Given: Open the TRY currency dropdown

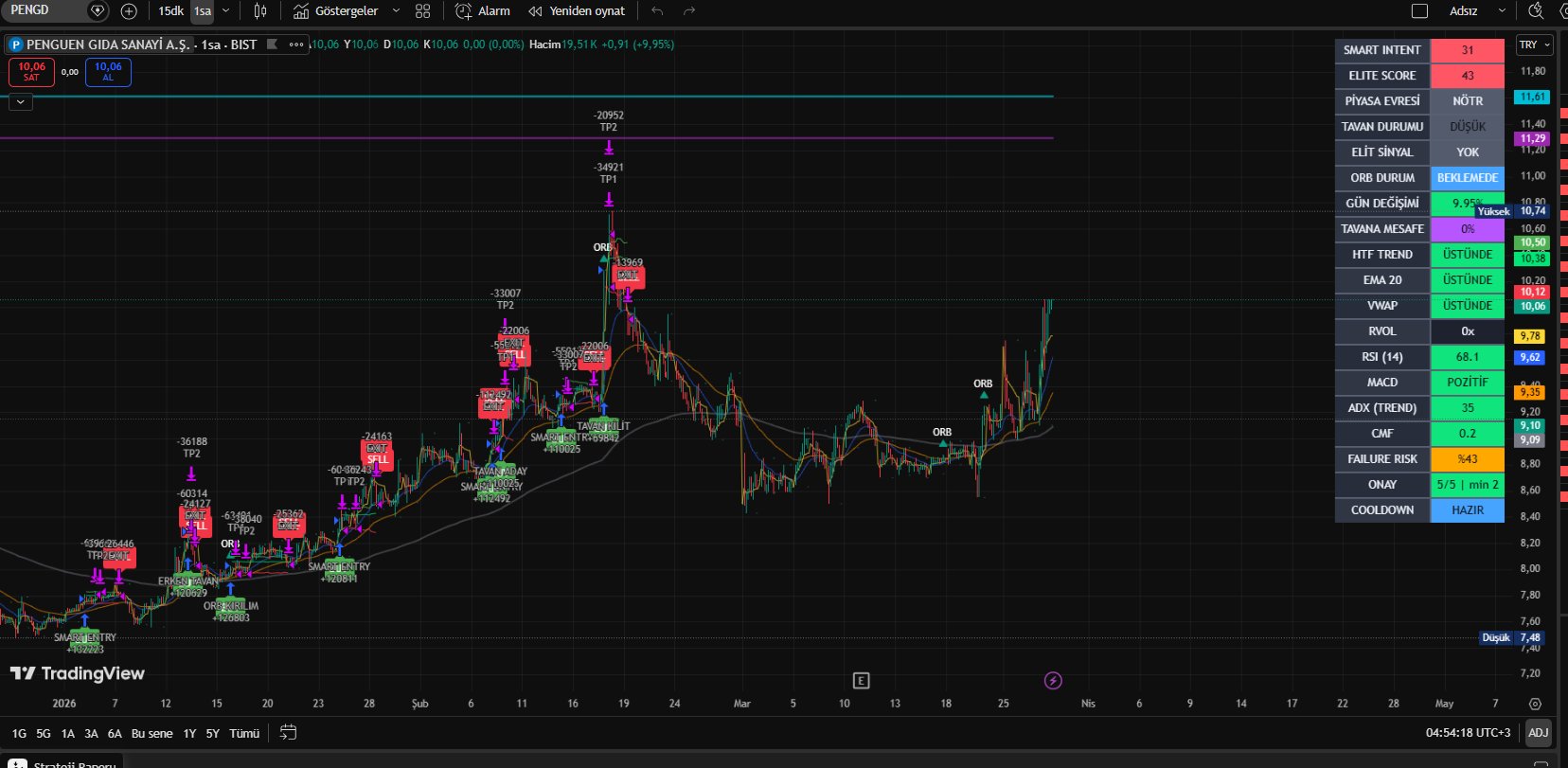Looking at the screenshot, I should coord(1534,45).
